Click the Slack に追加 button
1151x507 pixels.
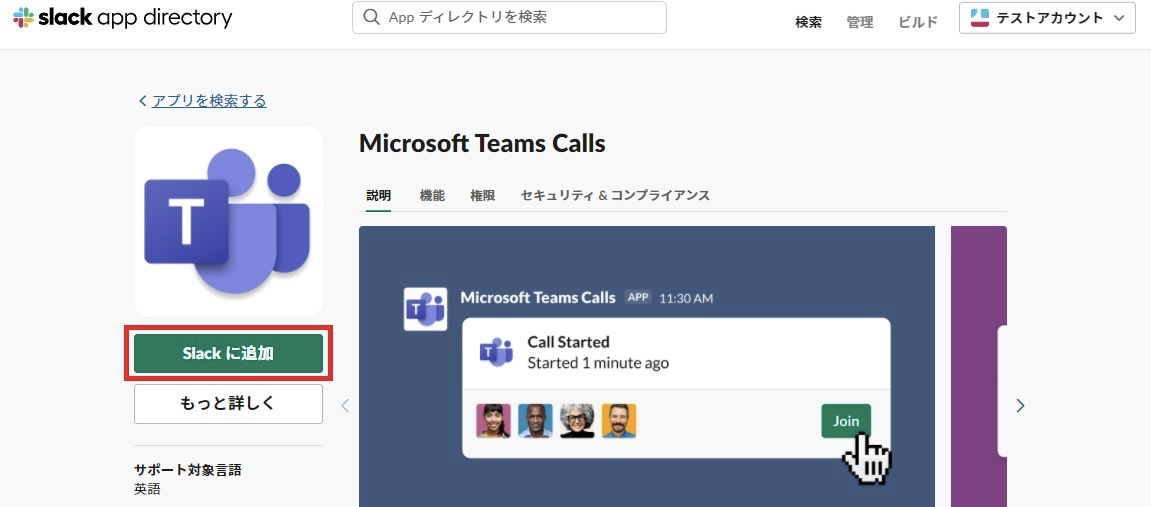pyautogui.click(x=228, y=353)
